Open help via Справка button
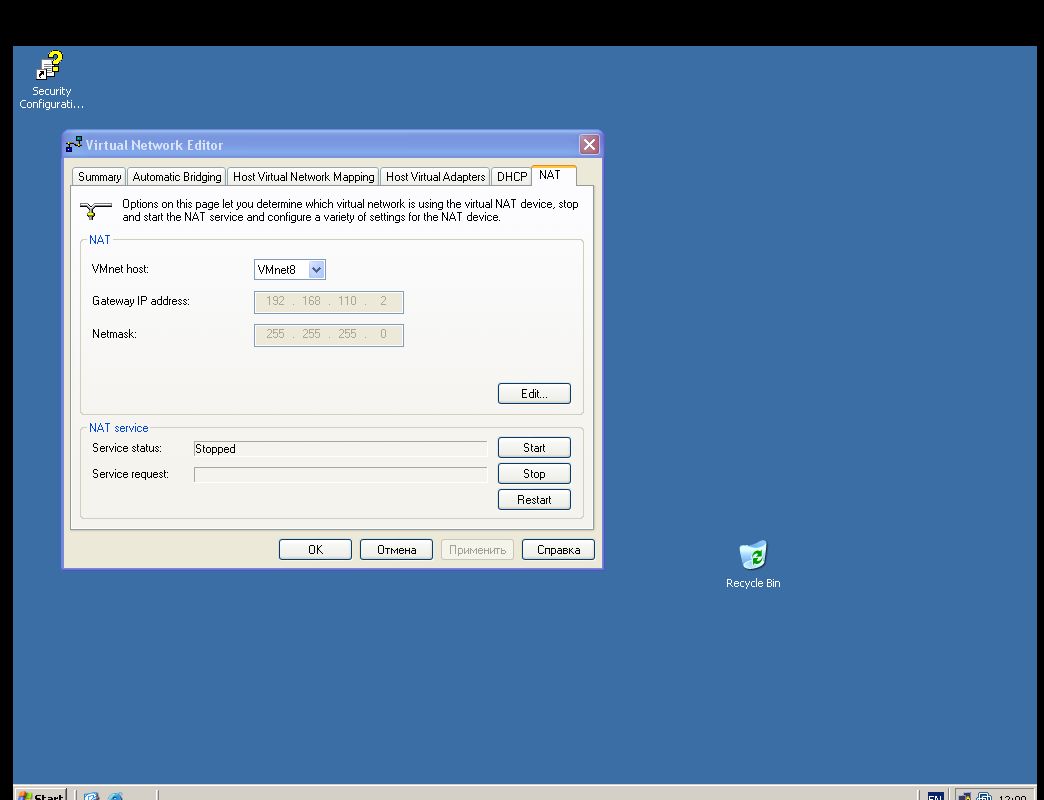Image resolution: width=1044 pixels, height=800 pixels. click(x=558, y=550)
